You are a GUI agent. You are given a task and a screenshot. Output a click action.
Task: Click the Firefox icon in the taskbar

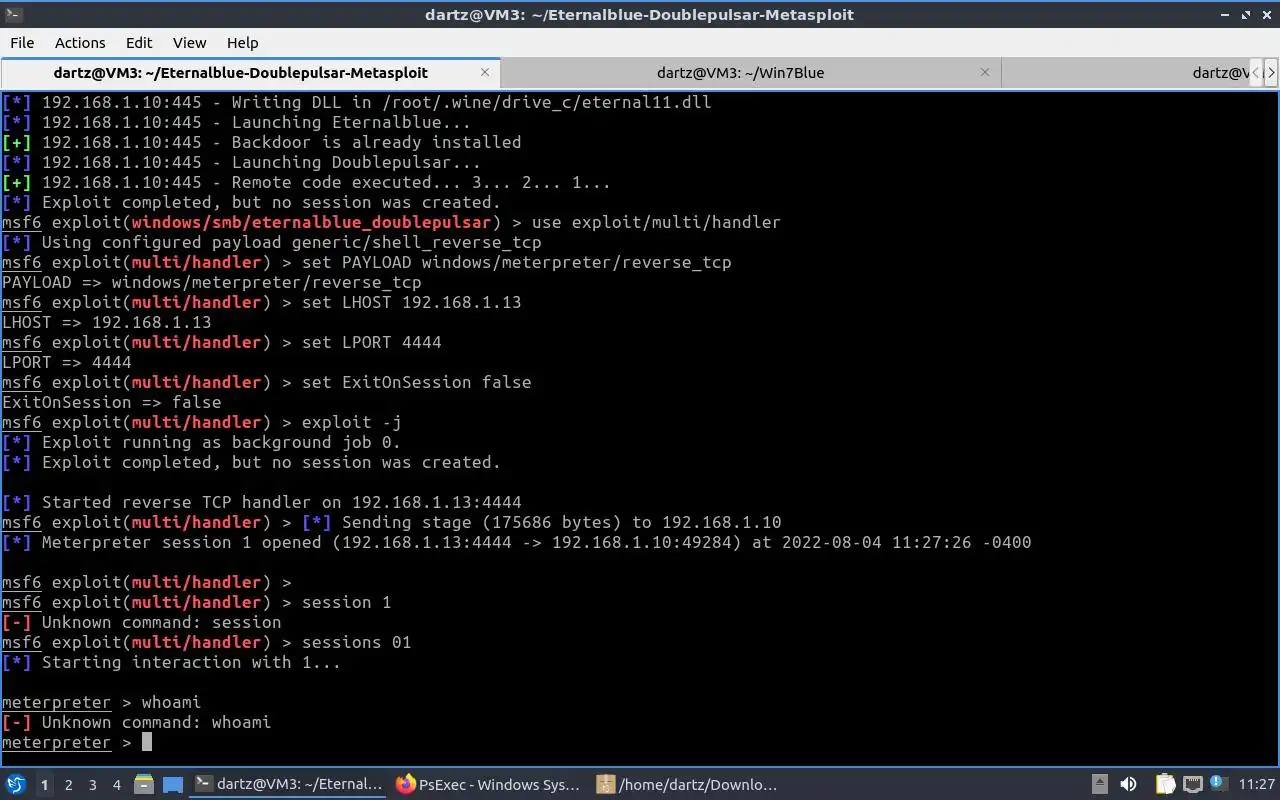pos(405,785)
